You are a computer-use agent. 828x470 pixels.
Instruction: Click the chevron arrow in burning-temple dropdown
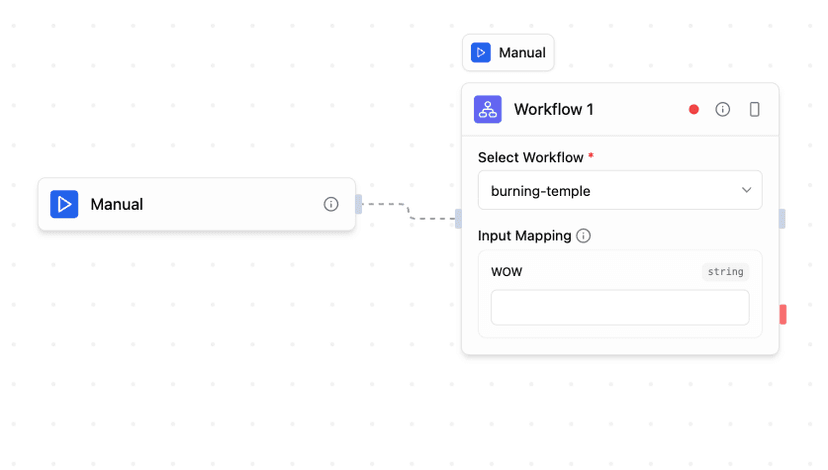pyautogui.click(x=746, y=190)
